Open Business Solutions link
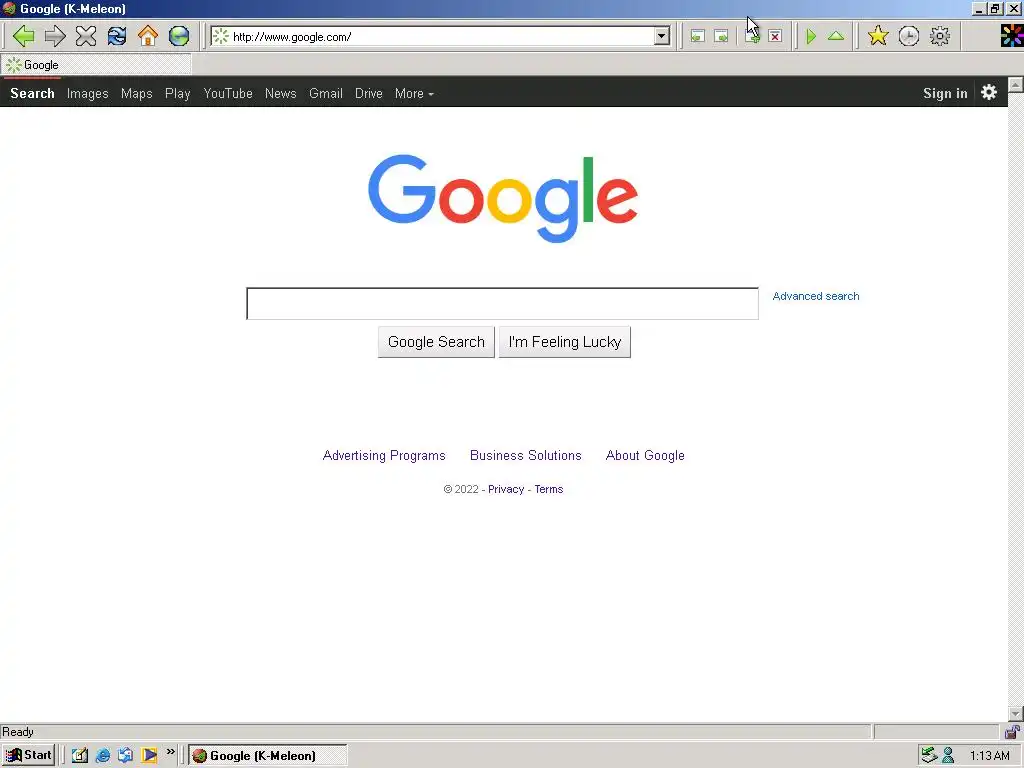The image size is (1024, 768). pos(526,455)
